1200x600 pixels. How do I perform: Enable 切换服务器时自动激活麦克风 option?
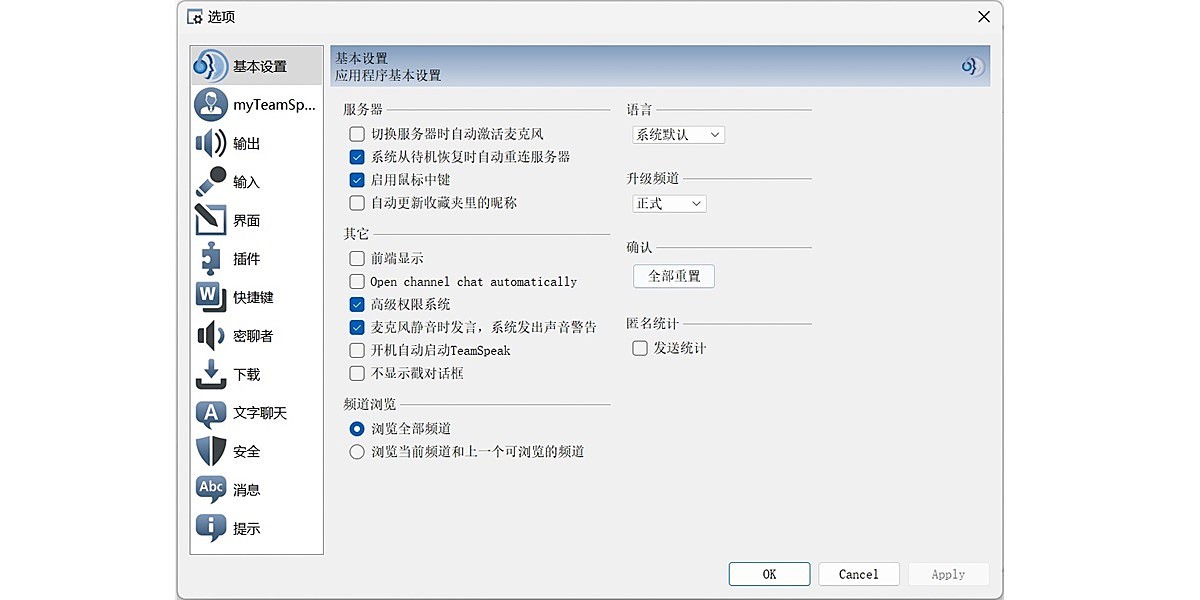pyautogui.click(x=357, y=134)
